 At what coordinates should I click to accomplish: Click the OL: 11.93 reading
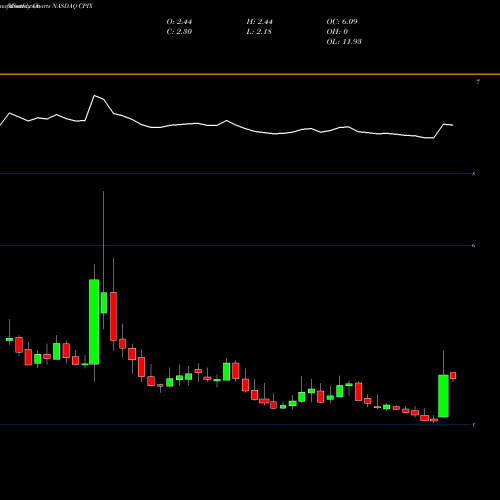(x=344, y=42)
